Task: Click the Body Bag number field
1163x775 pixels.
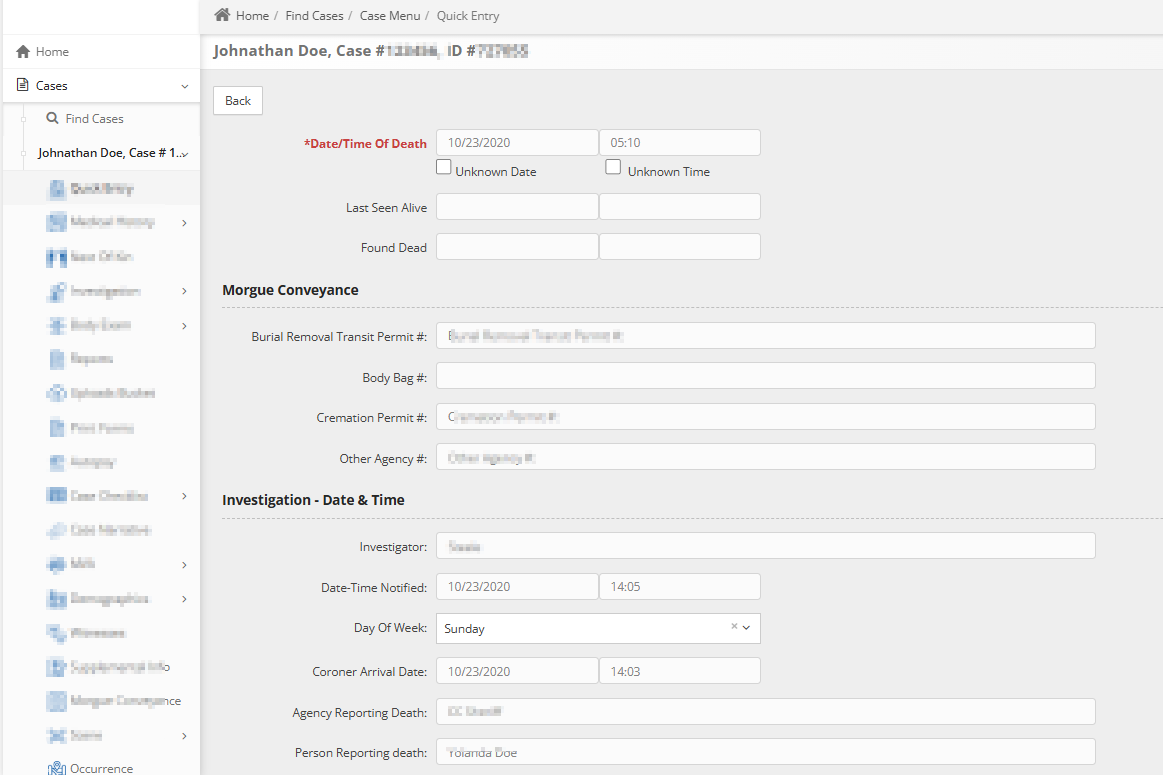Action: (764, 377)
